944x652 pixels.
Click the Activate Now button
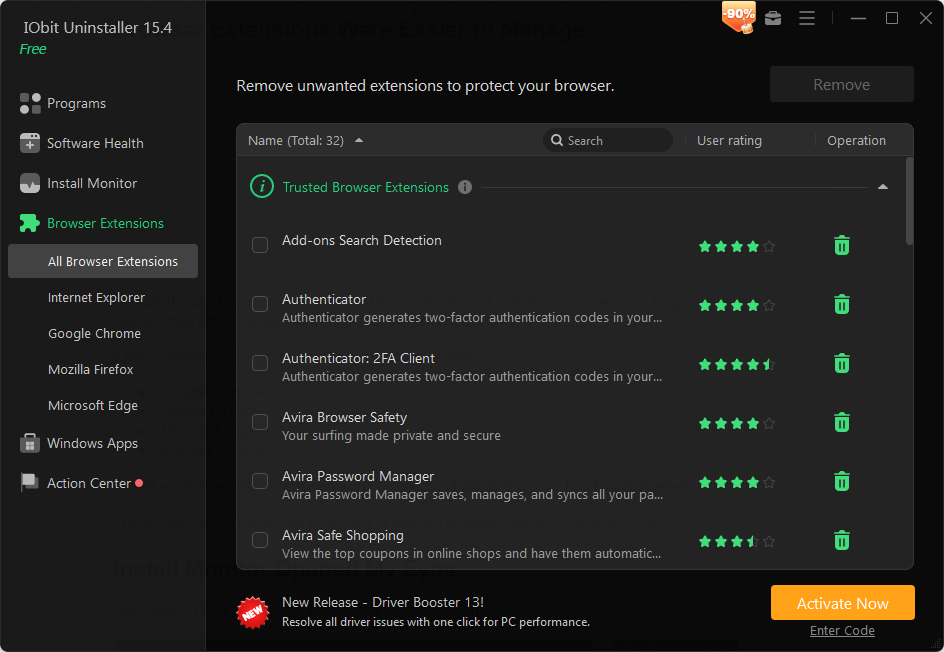[842, 603]
